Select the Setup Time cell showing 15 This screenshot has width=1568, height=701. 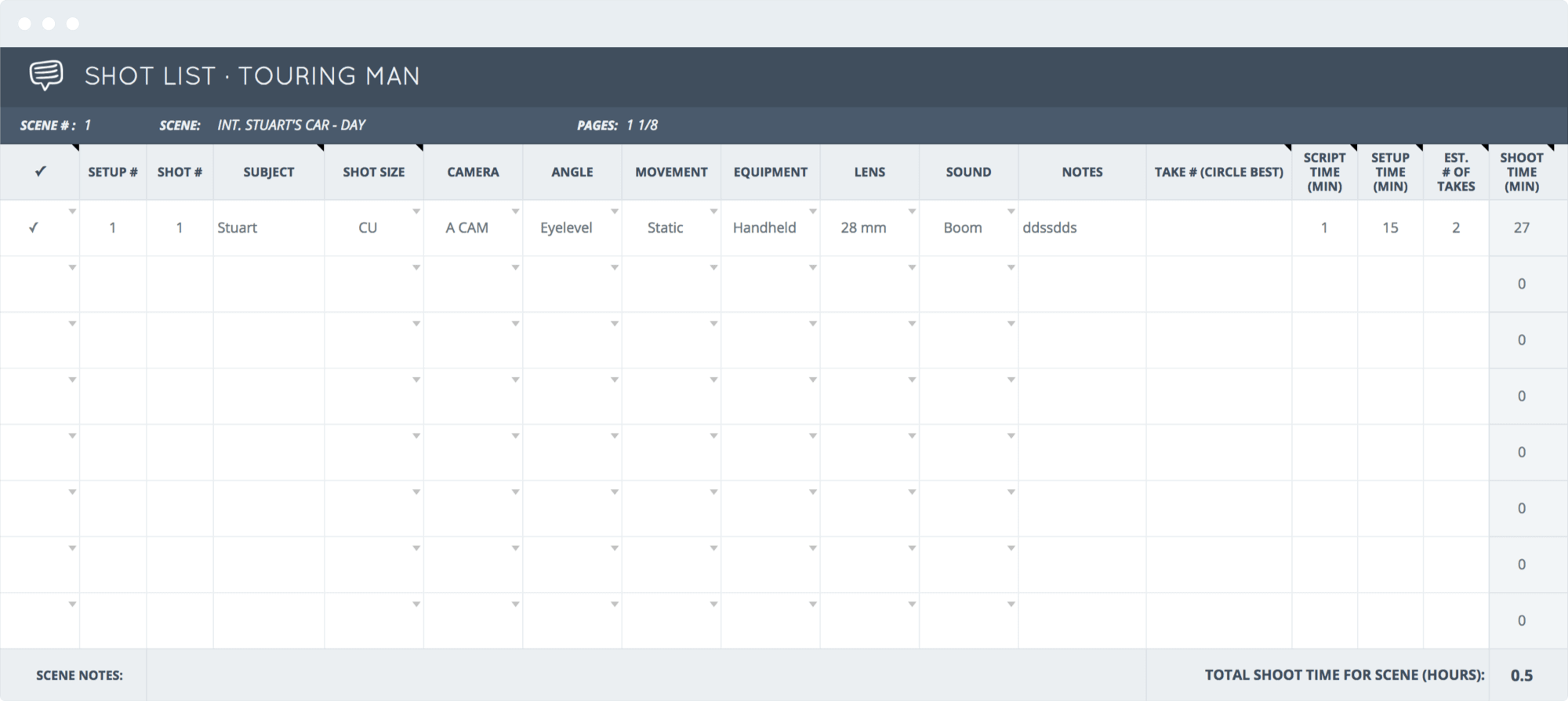click(1390, 228)
